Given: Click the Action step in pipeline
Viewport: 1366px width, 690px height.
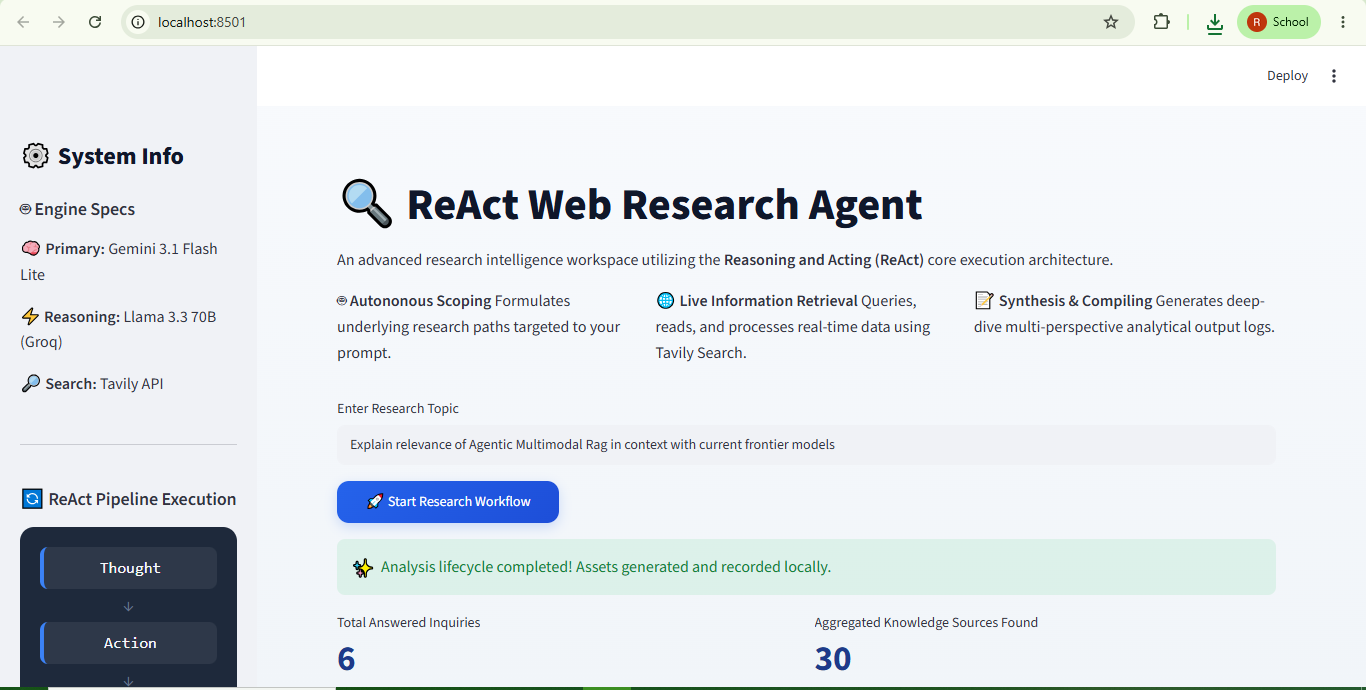Looking at the screenshot, I should (128, 643).
